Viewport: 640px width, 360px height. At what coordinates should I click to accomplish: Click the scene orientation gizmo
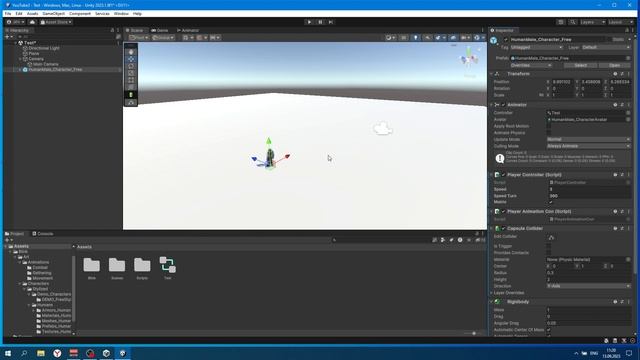(469, 59)
